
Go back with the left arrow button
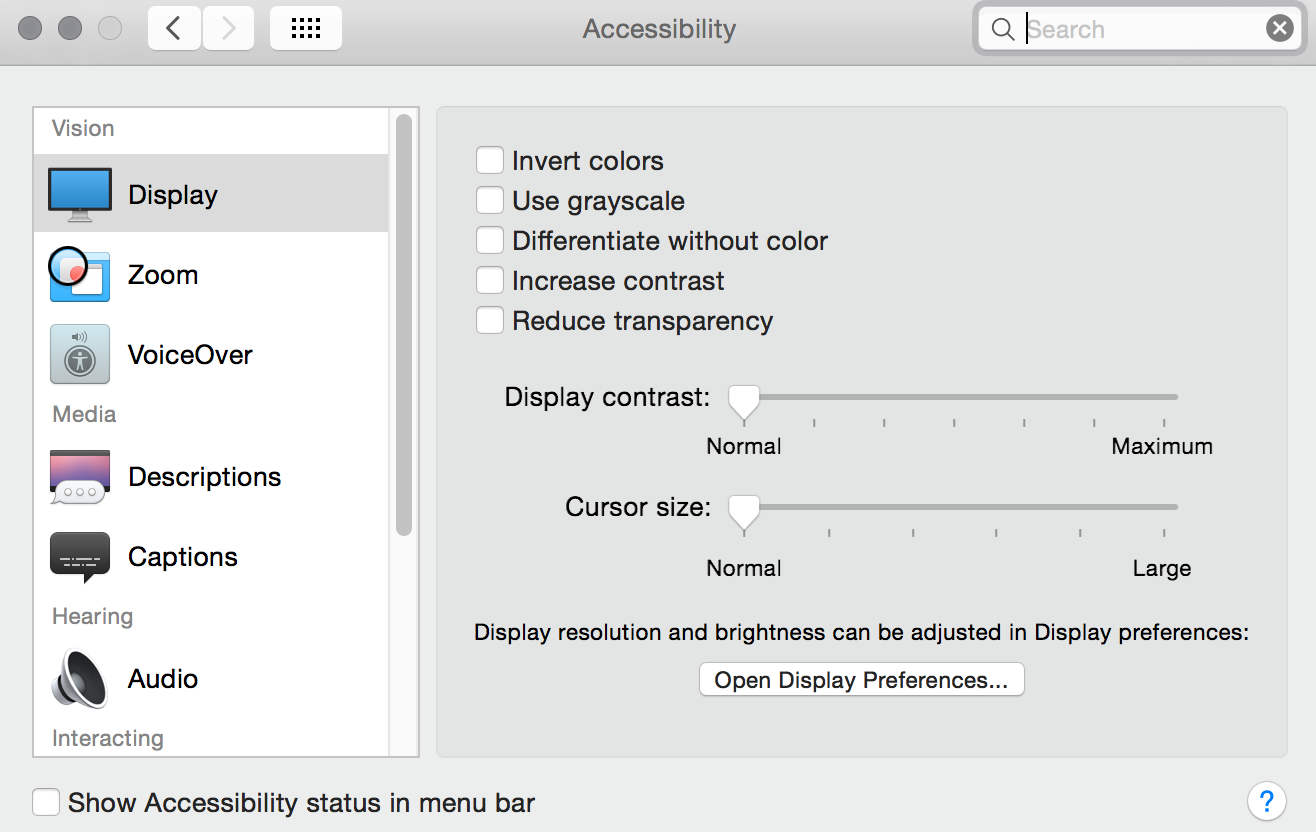tap(174, 28)
